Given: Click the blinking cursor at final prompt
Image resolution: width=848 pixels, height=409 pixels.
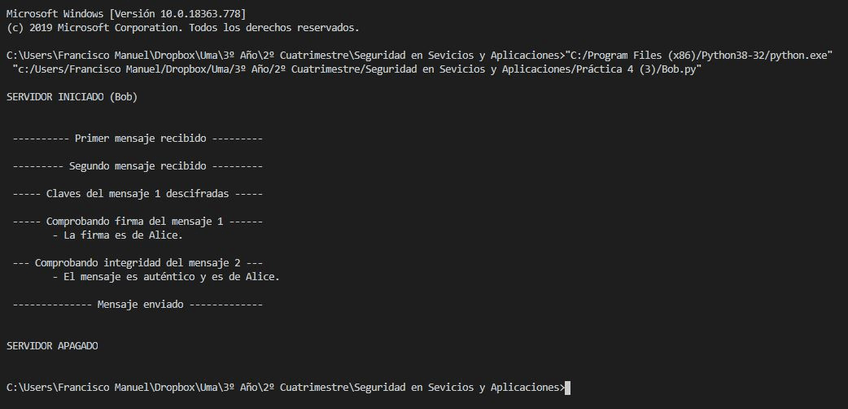Looking at the screenshot, I should (x=569, y=387).
